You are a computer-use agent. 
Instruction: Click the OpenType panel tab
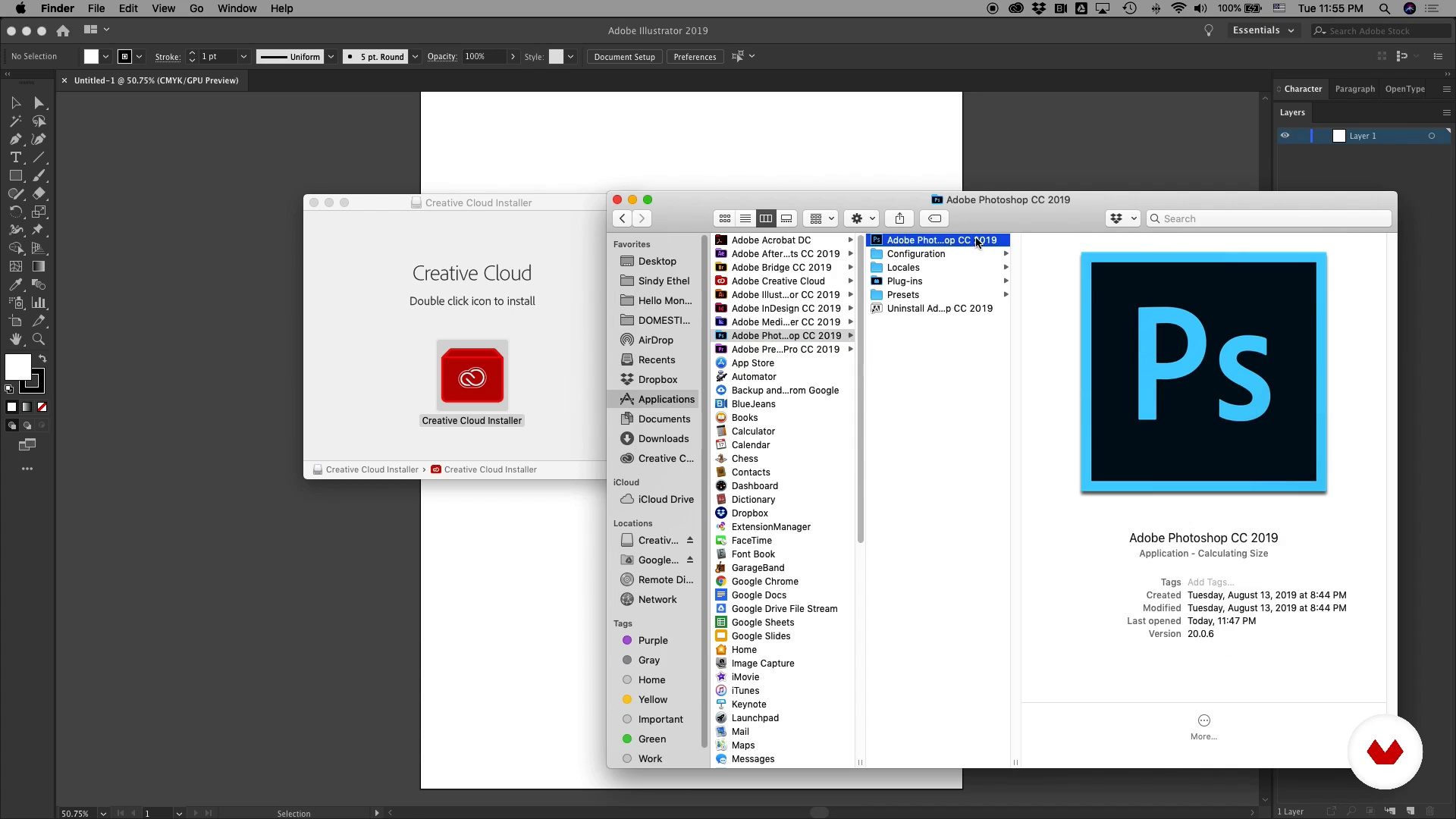pos(1405,88)
